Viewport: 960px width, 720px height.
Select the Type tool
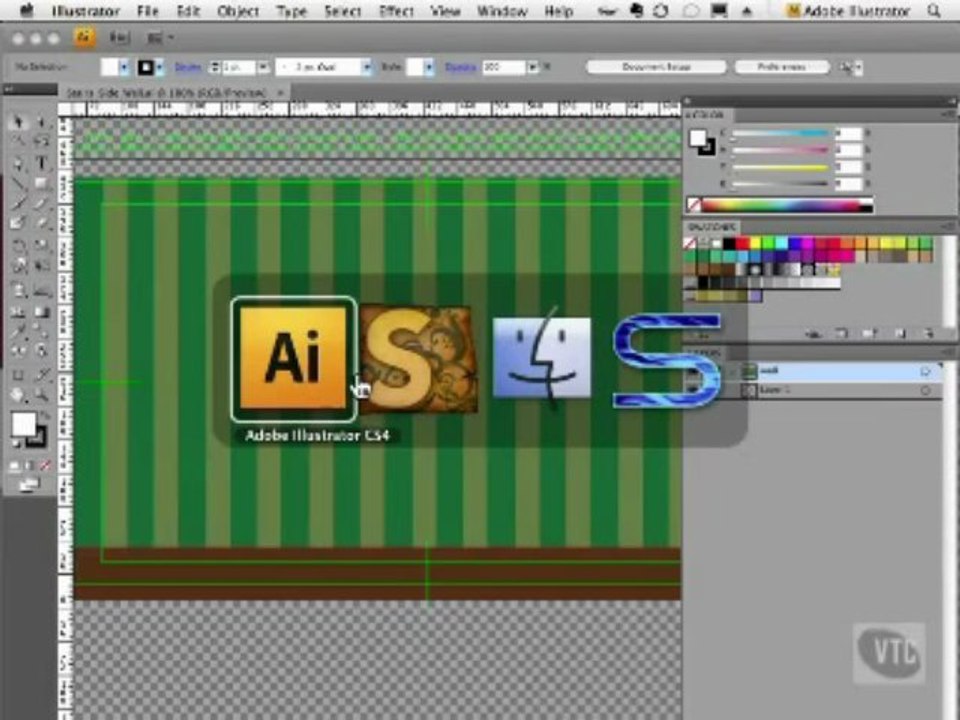(41, 163)
